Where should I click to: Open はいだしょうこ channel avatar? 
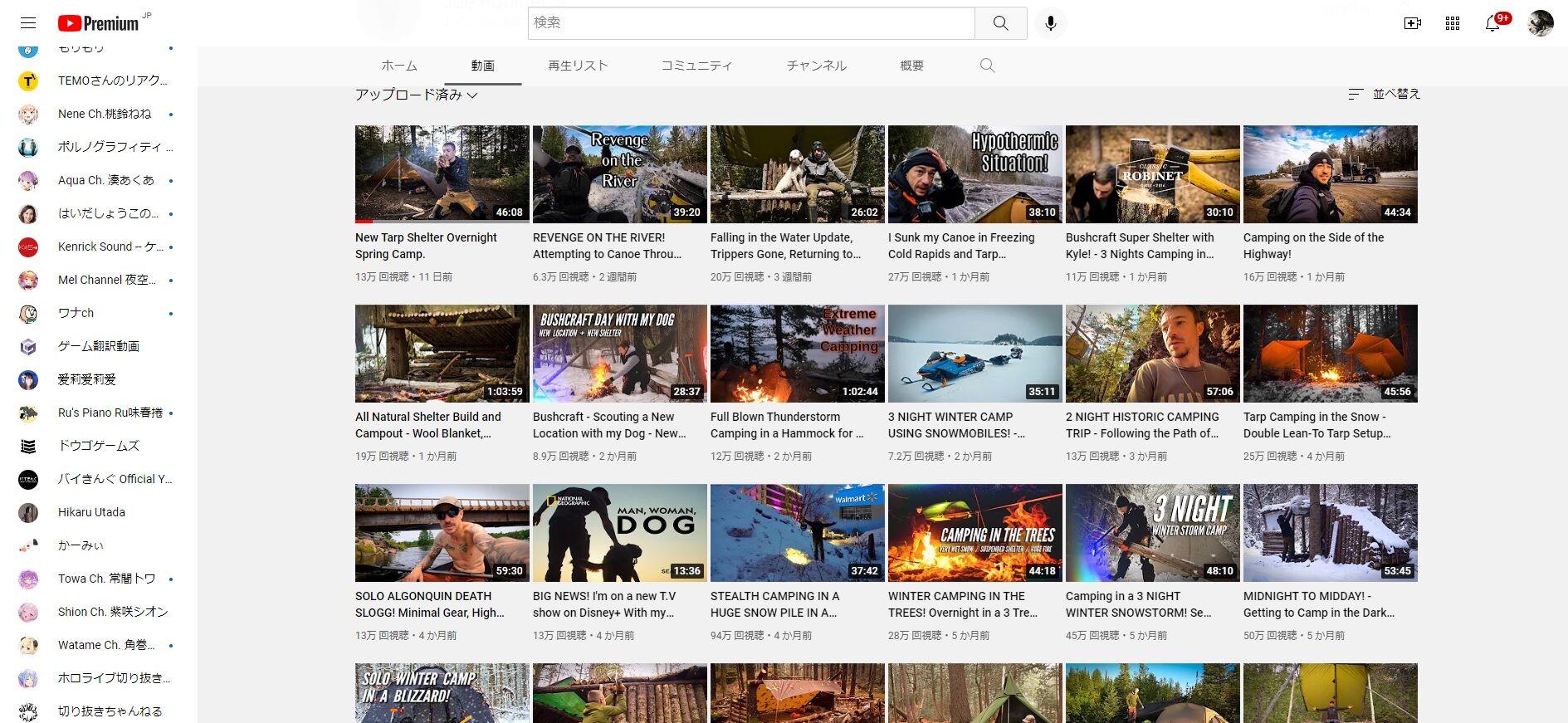pos(28,213)
